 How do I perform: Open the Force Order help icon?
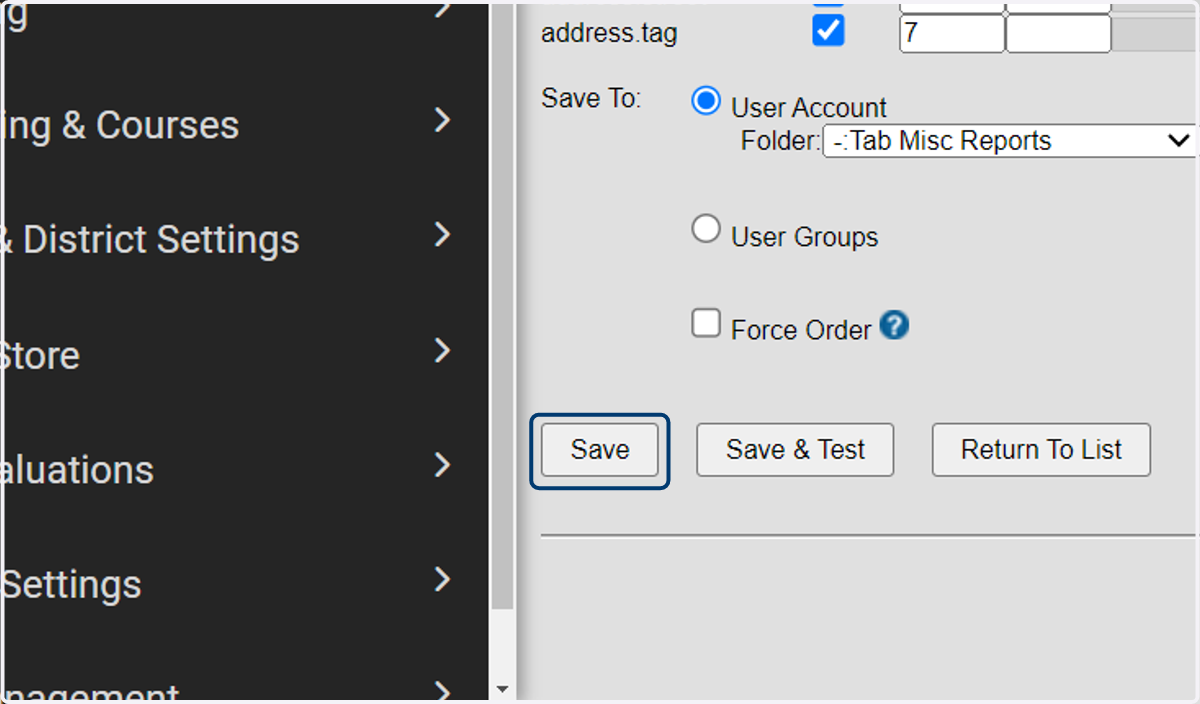click(894, 326)
